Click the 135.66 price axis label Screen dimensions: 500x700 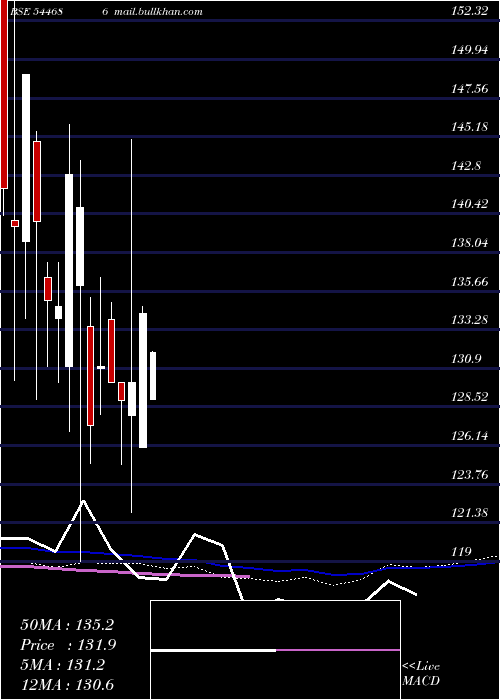click(x=469, y=282)
